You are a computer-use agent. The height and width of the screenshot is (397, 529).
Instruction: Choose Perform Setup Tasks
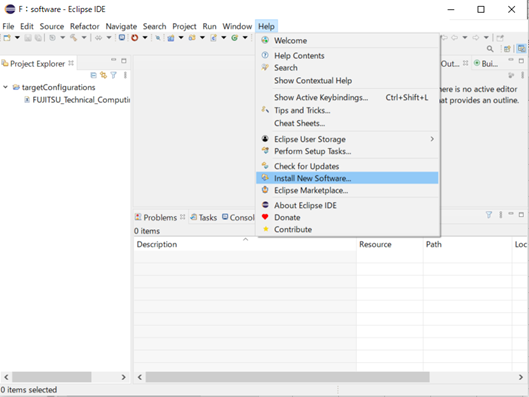pyautogui.click(x=347, y=151)
